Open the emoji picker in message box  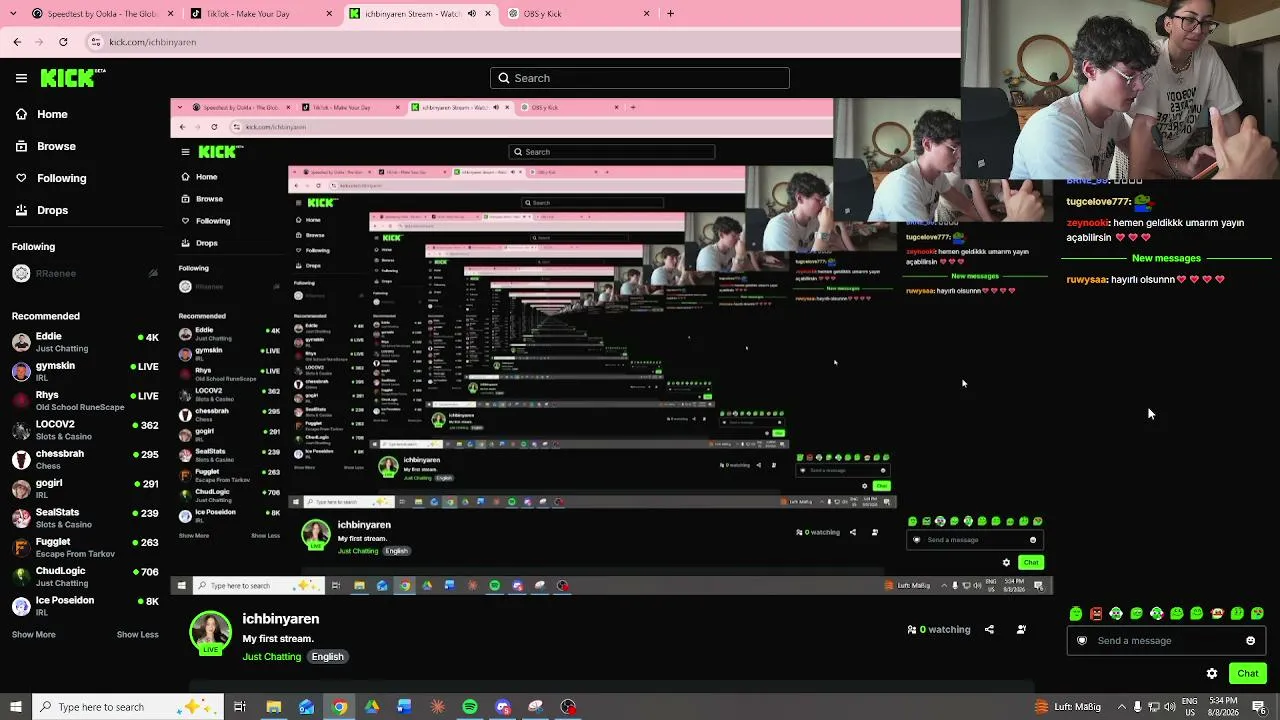[1250, 641]
